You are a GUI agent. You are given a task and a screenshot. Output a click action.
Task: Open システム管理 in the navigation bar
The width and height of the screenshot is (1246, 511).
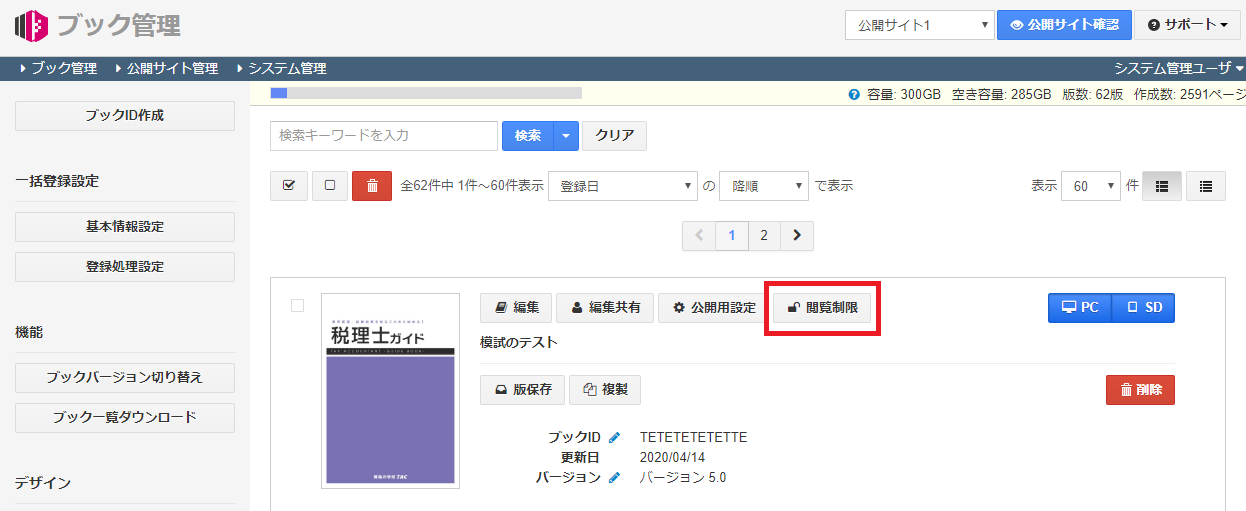pos(286,69)
